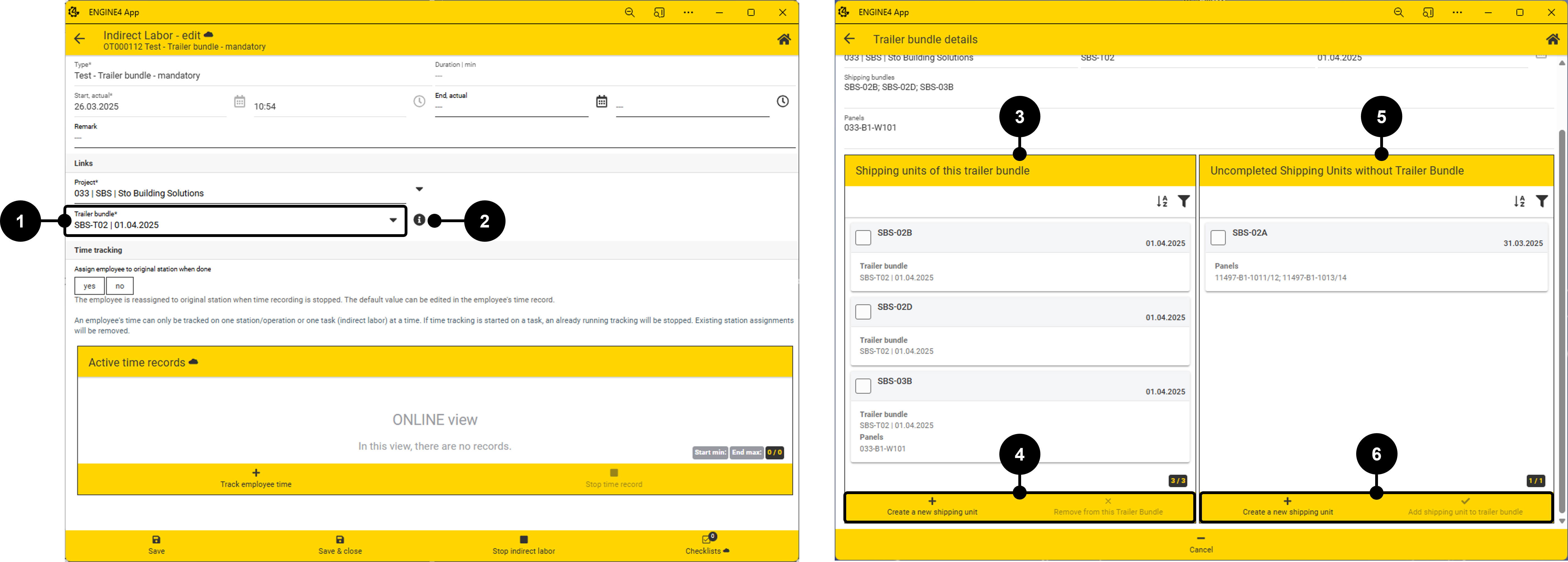Open cast/sidebar icon in left window title bar
The width and height of the screenshot is (1568, 562).
(x=659, y=12)
